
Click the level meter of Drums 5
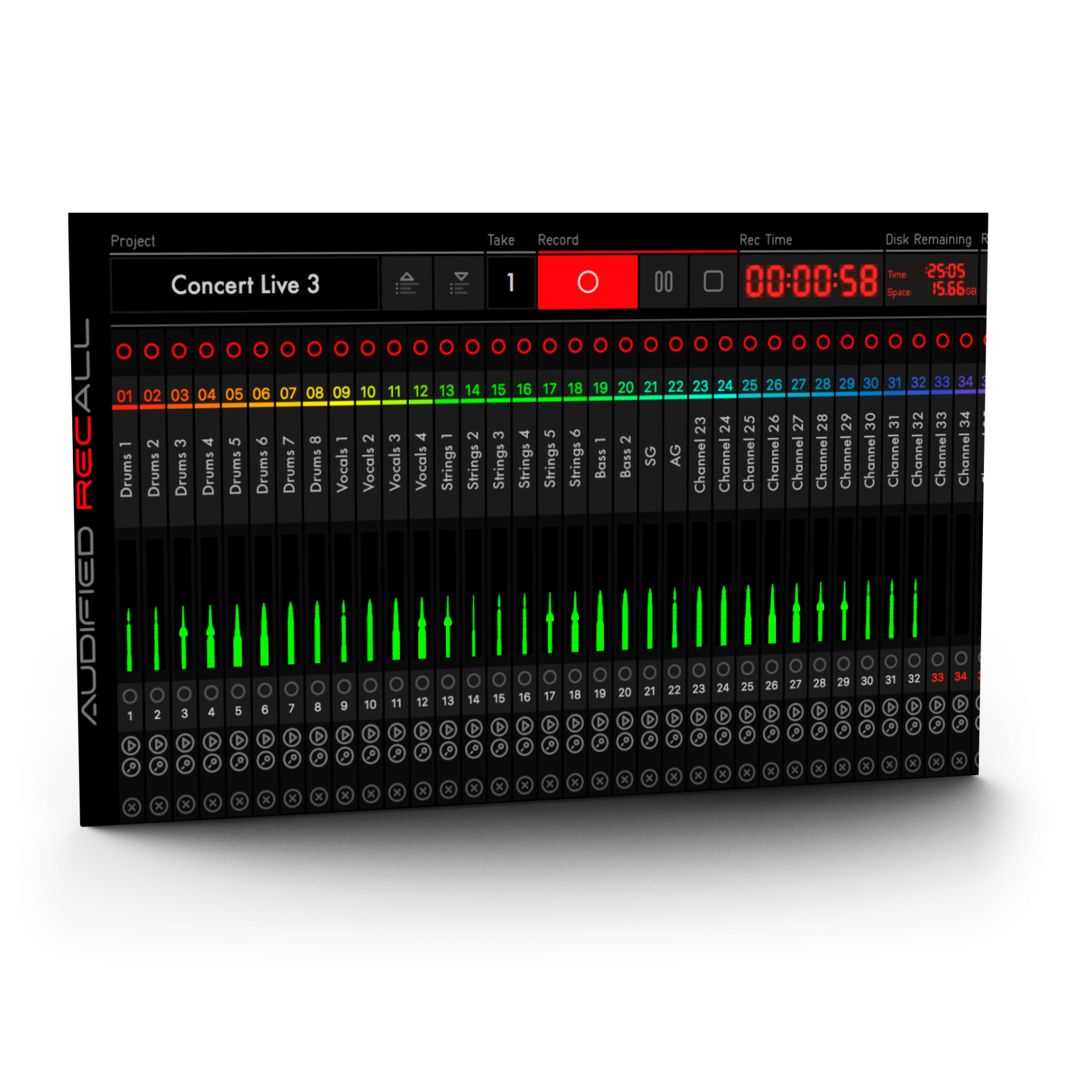(x=236, y=602)
